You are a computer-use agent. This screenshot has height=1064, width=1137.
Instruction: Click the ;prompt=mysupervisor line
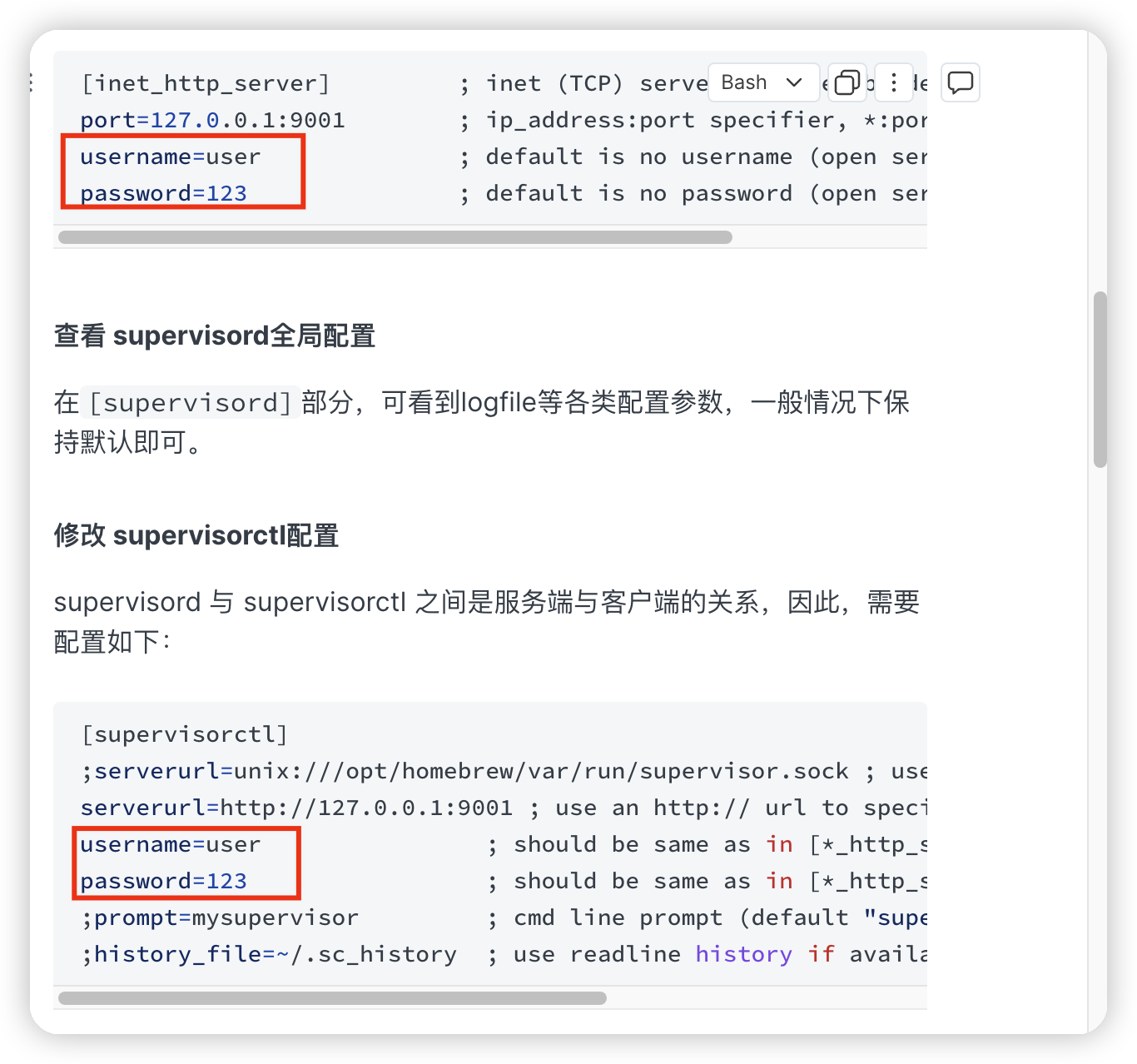pos(220,918)
